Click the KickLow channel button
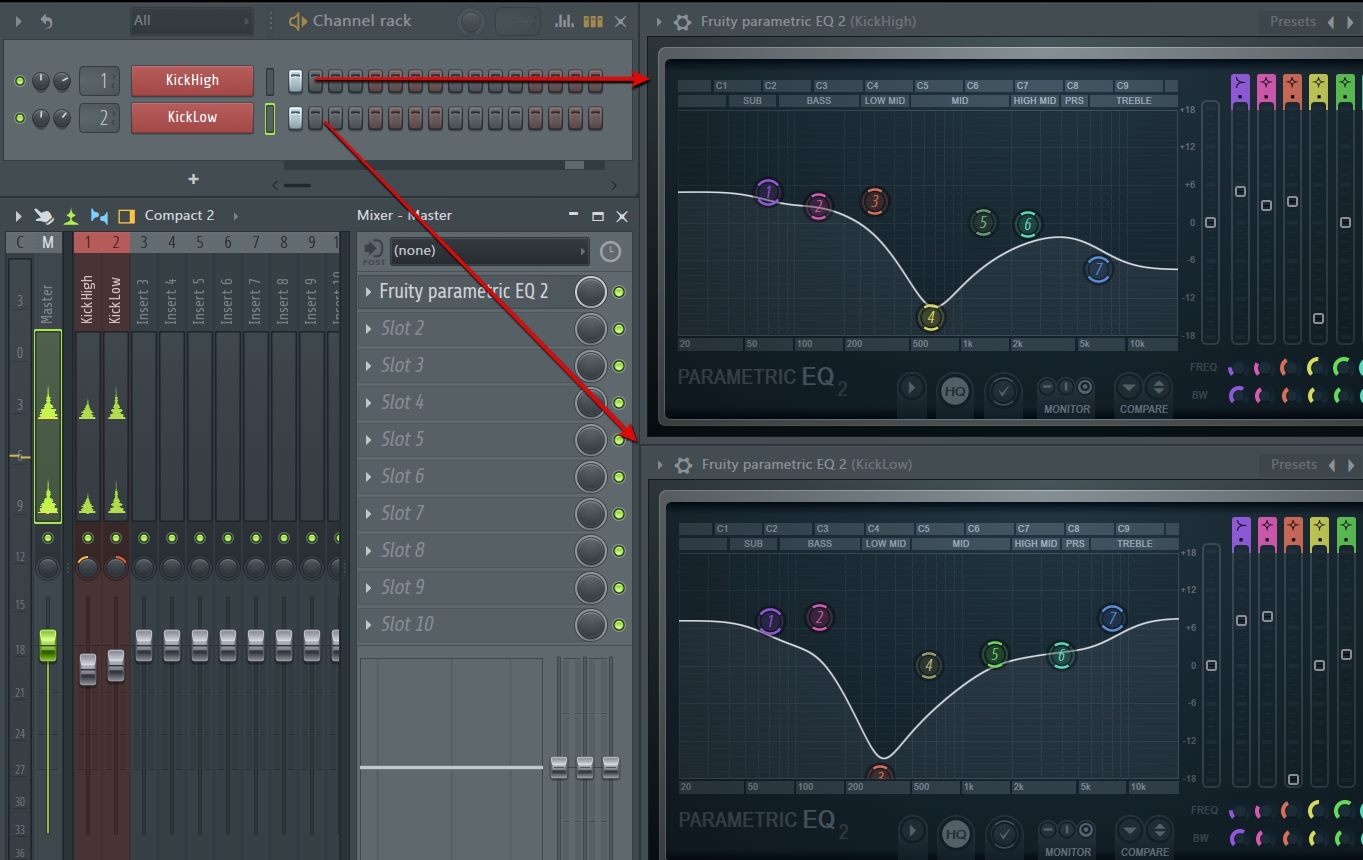The image size is (1363, 860). pos(191,117)
